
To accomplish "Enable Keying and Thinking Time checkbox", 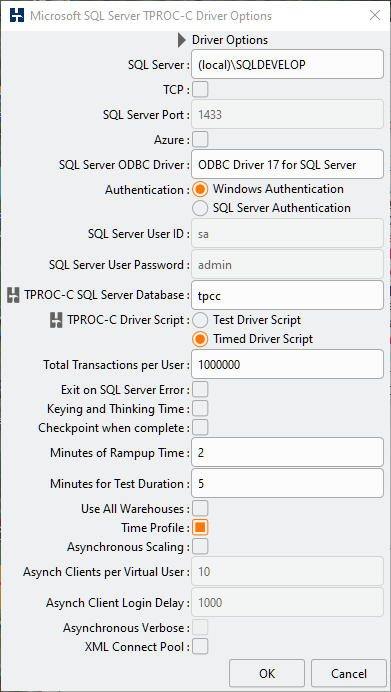I will (200, 409).
